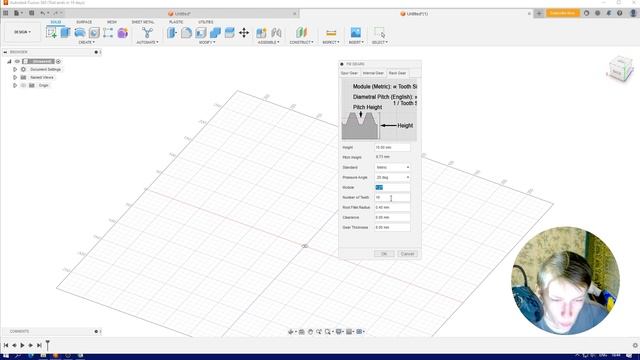Open the Standard dropdown in gear dialog
Screen dimensions: 640x360
pyautogui.click(x=392, y=167)
